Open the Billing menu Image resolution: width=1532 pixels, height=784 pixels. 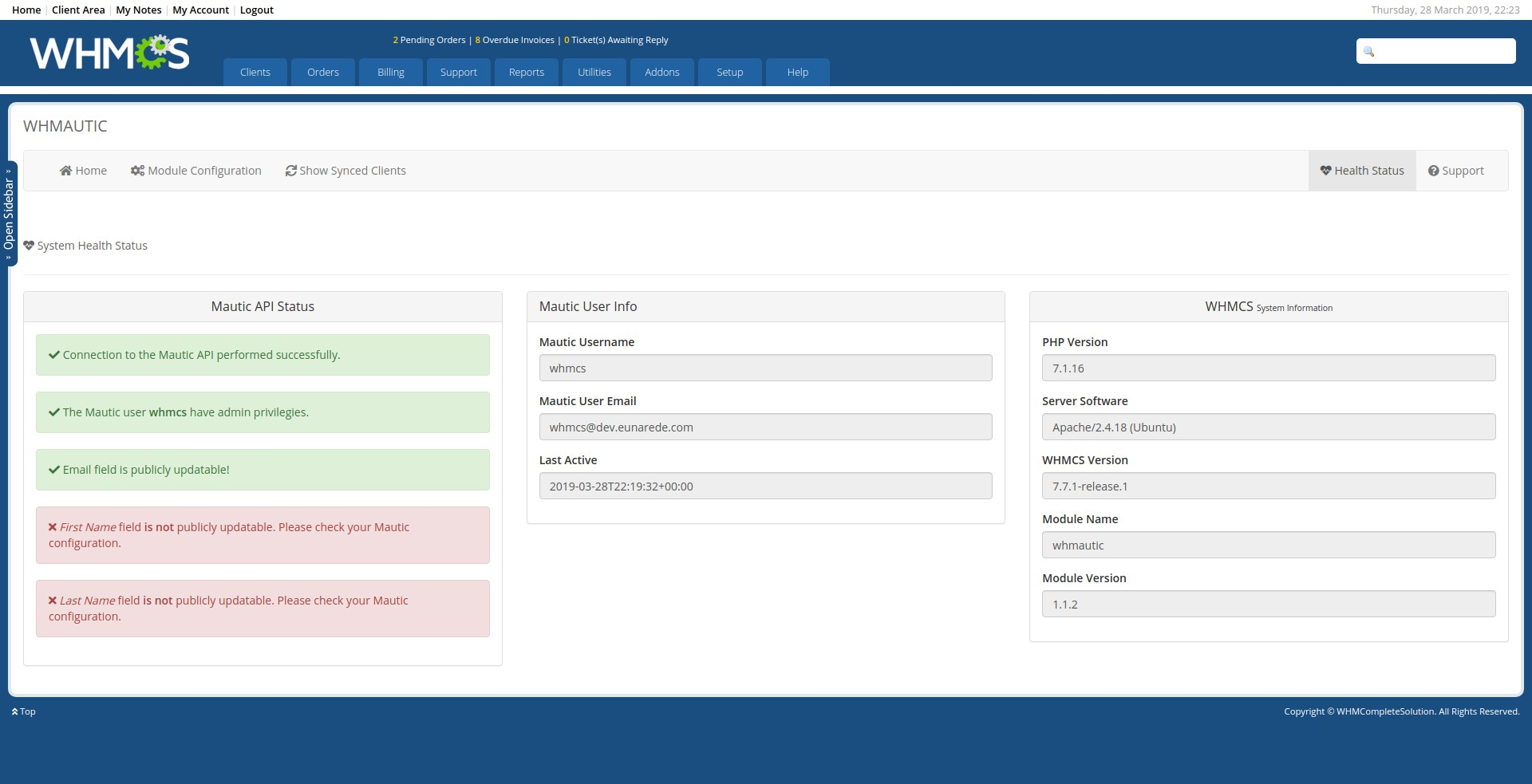point(391,72)
